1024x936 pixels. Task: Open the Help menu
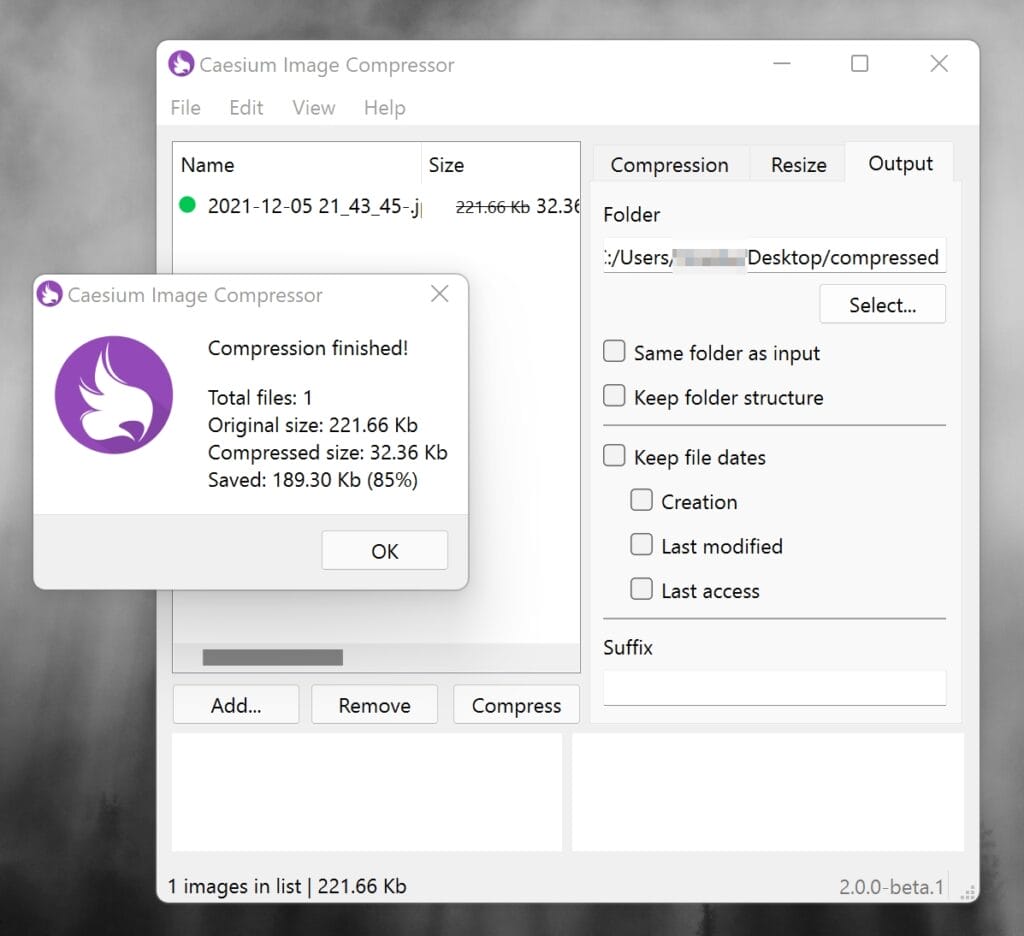tap(385, 107)
